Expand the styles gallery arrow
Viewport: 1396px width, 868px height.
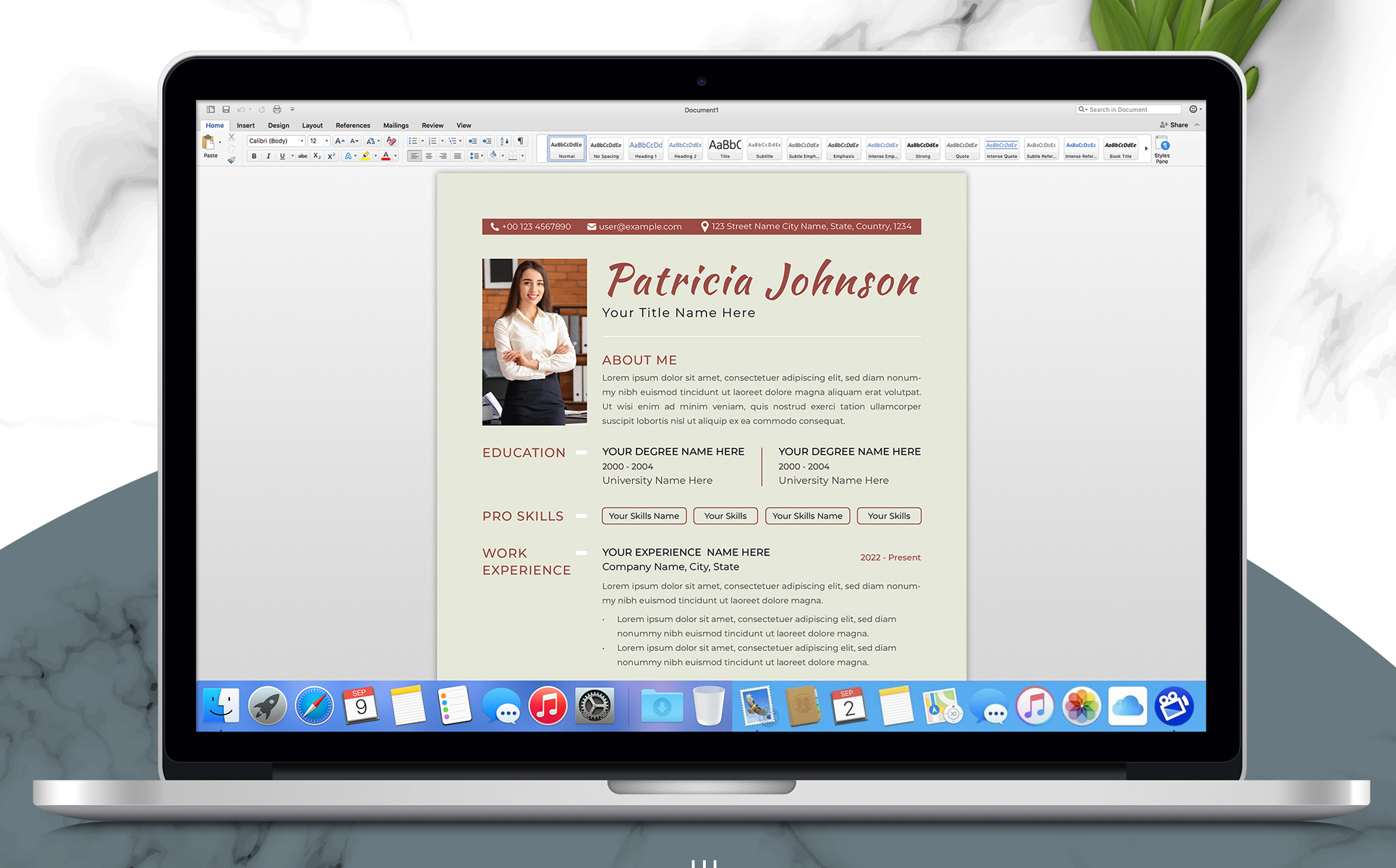click(1146, 149)
